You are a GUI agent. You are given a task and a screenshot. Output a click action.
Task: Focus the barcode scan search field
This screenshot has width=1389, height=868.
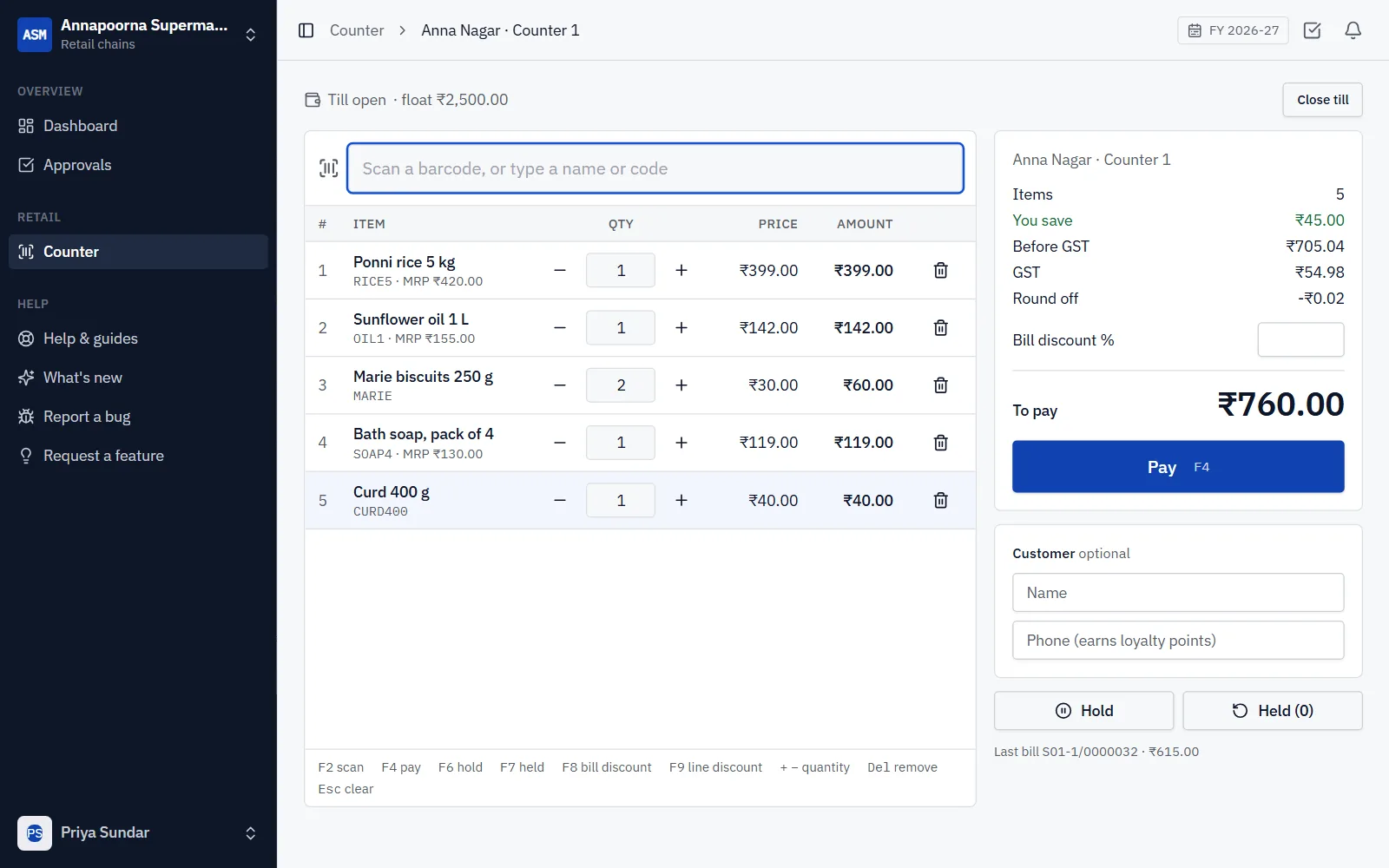(655, 168)
